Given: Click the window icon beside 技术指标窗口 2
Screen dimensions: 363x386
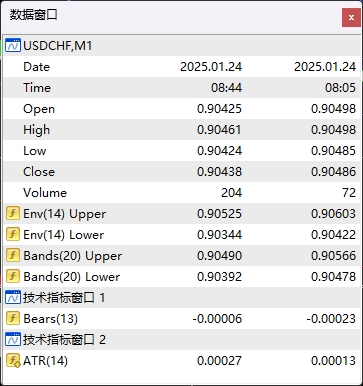Looking at the screenshot, I should [13, 339].
